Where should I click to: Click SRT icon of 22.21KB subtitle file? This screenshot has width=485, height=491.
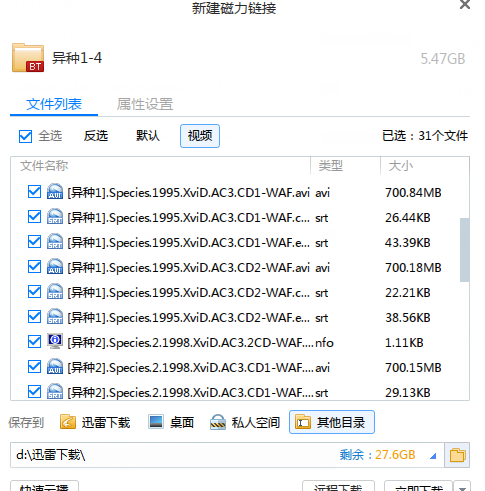(55, 292)
